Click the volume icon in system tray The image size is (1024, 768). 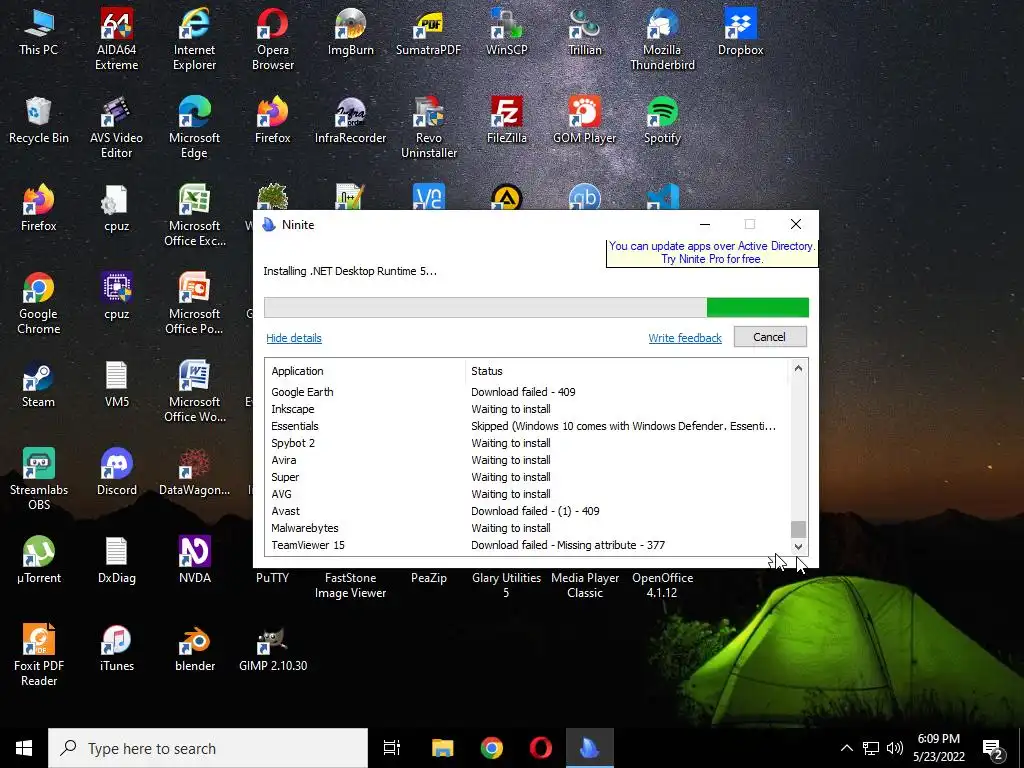(895, 748)
